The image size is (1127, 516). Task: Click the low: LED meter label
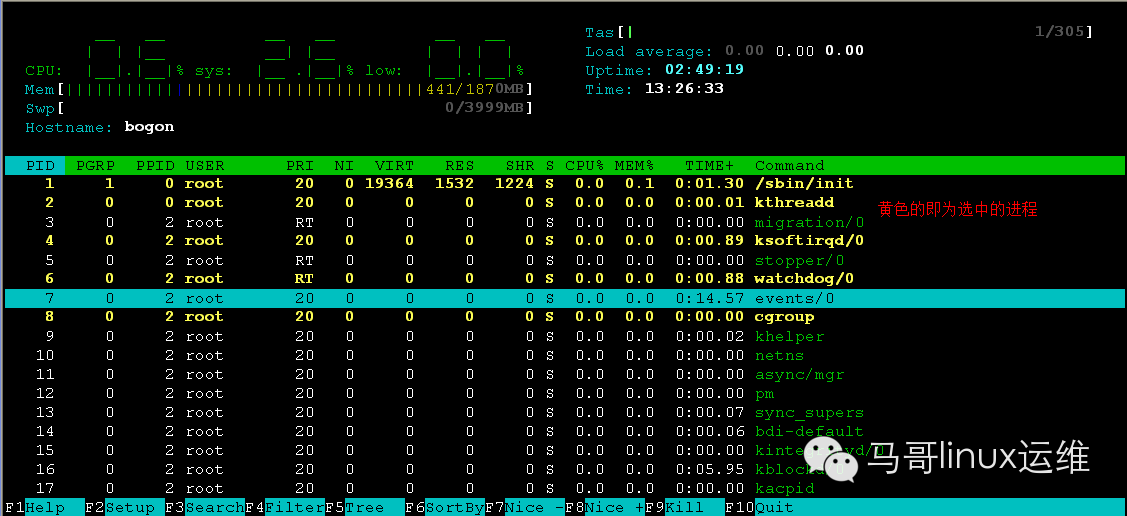point(385,71)
